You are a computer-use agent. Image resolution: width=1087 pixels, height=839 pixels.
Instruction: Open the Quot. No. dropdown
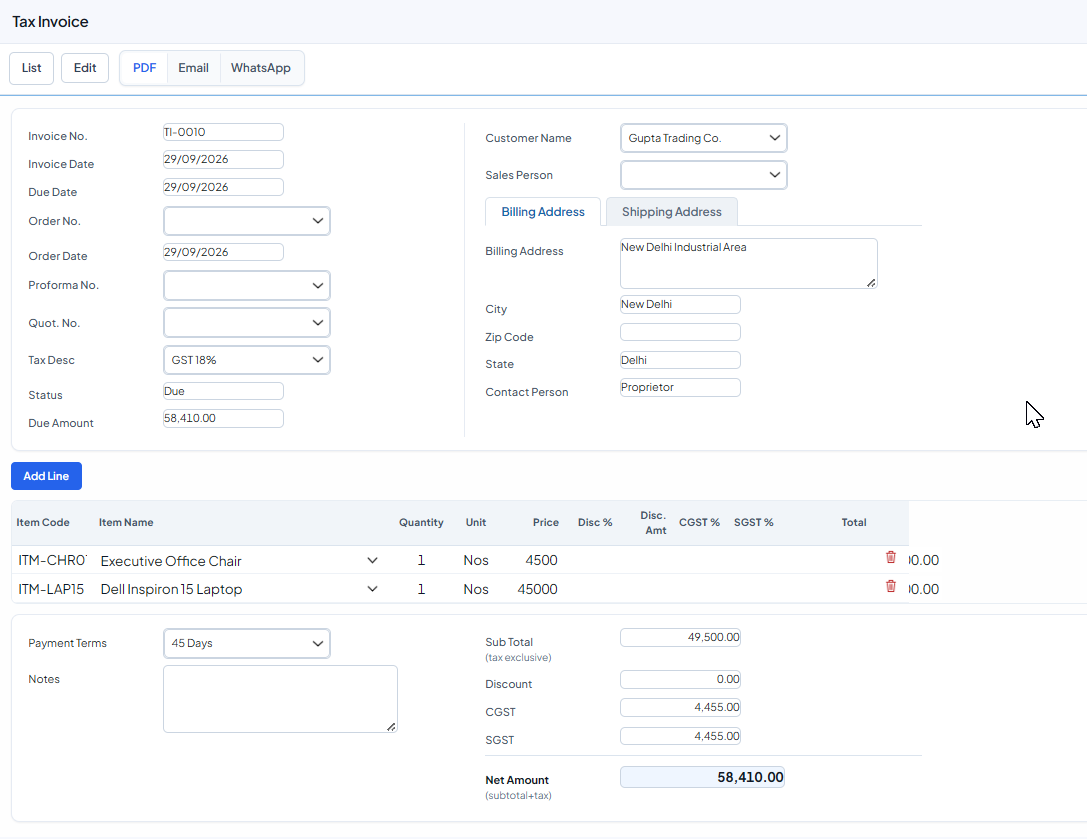tap(247, 322)
